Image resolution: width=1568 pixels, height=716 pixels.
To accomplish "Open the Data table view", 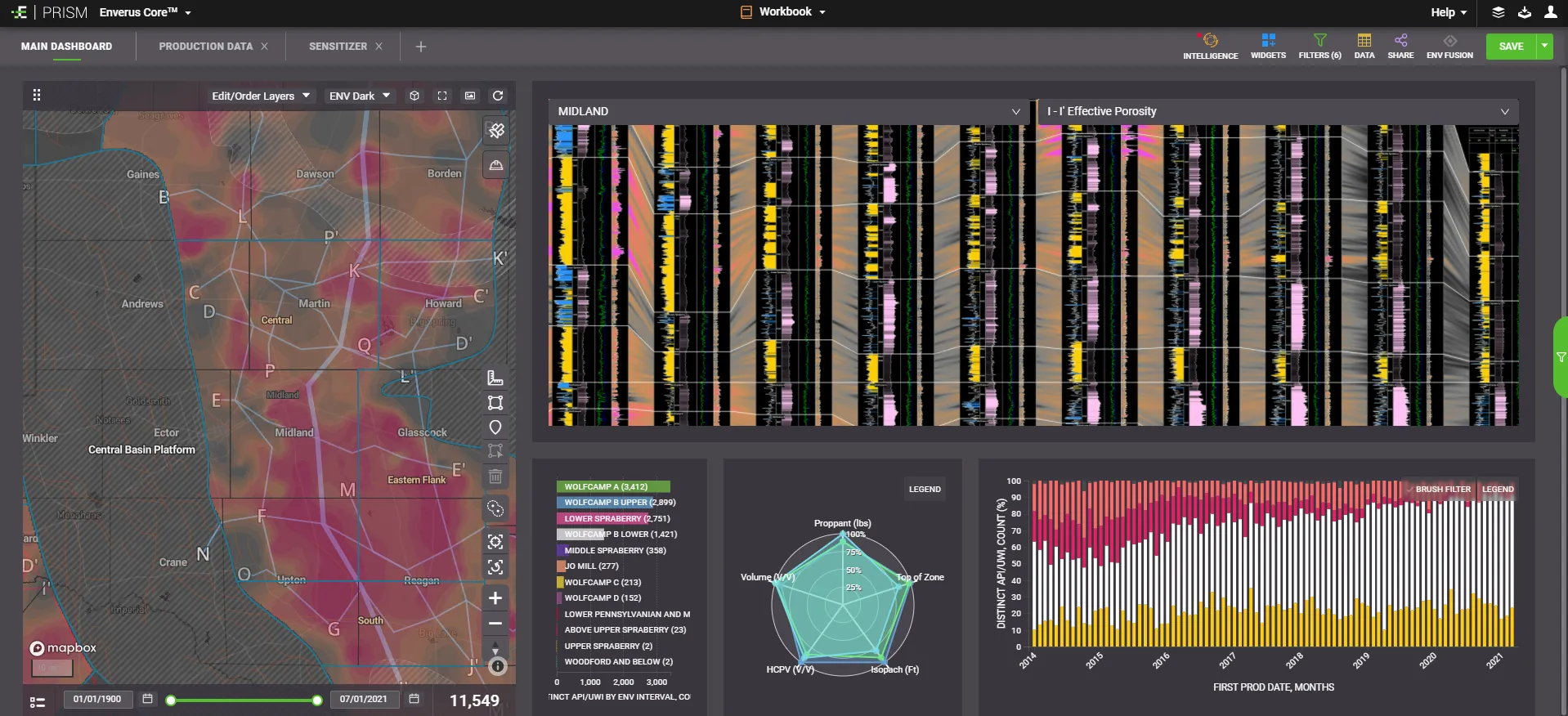I will [x=1364, y=47].
